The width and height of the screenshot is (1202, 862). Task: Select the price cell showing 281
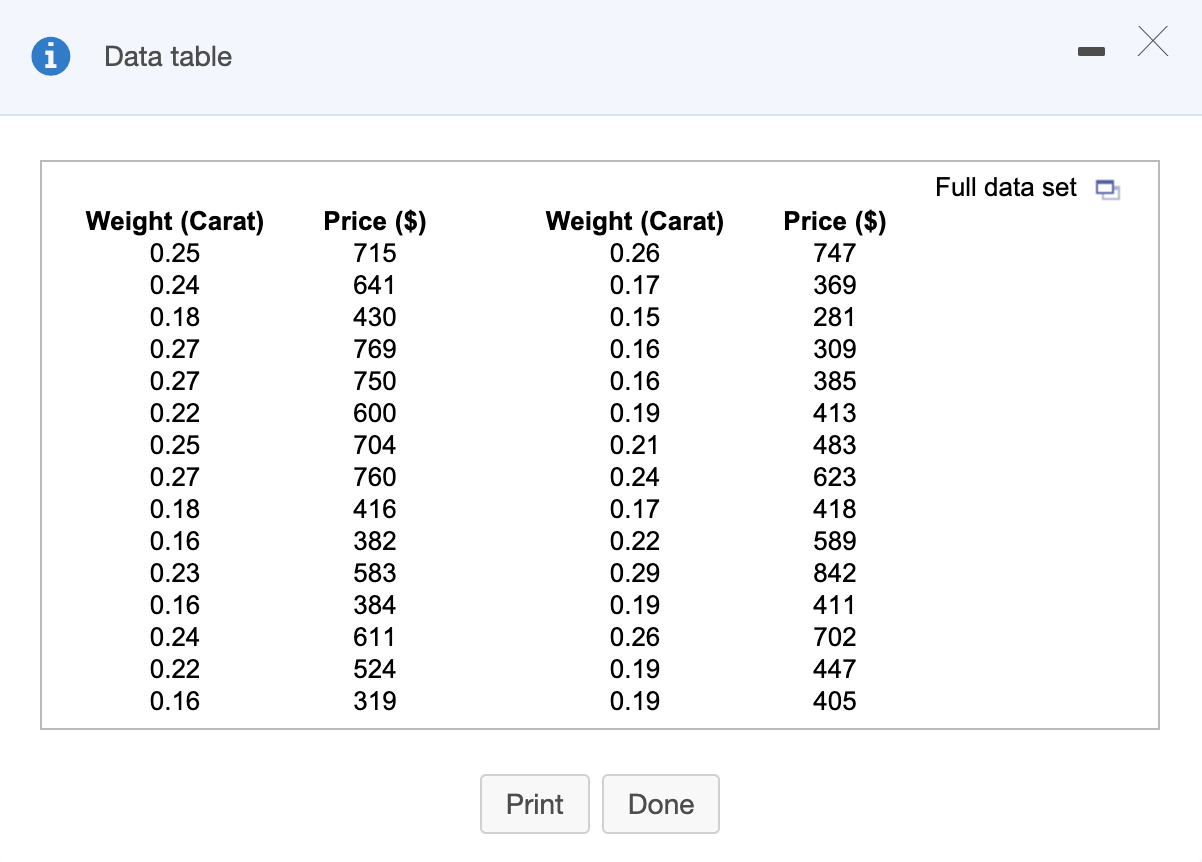[834, 317]
